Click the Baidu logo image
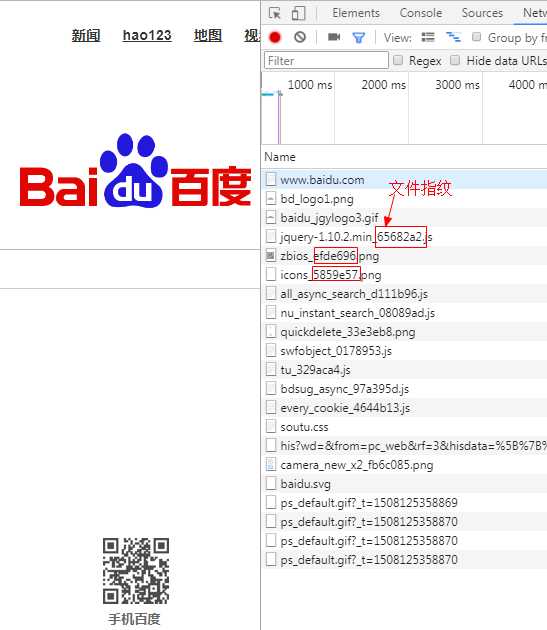Screen dimensions: 547x630 [135, 172]
